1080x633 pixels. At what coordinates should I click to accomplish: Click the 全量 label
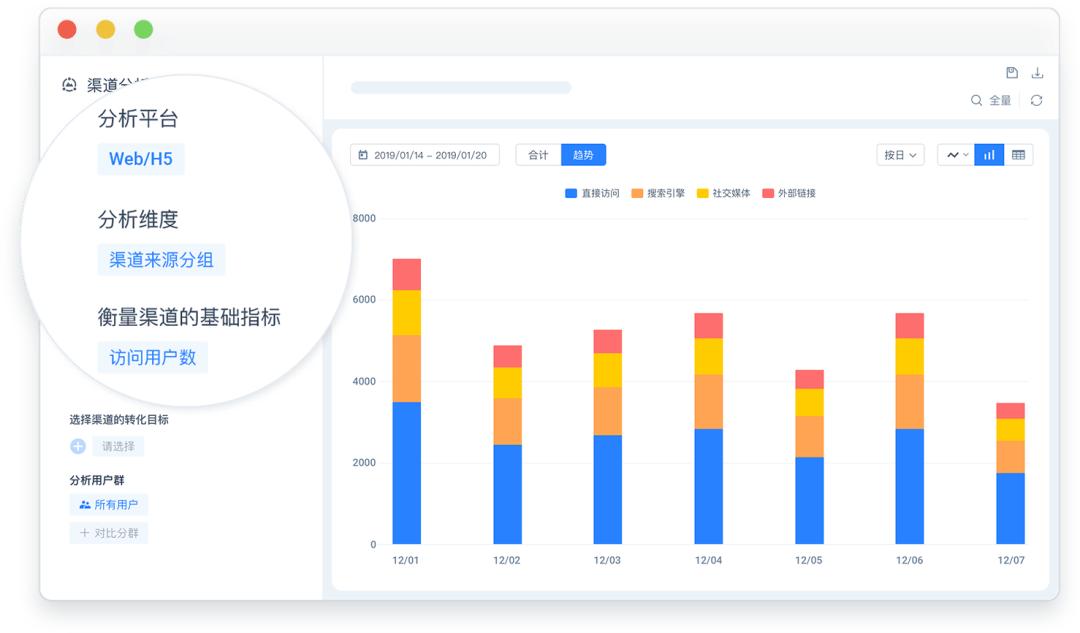point(1000,101)
